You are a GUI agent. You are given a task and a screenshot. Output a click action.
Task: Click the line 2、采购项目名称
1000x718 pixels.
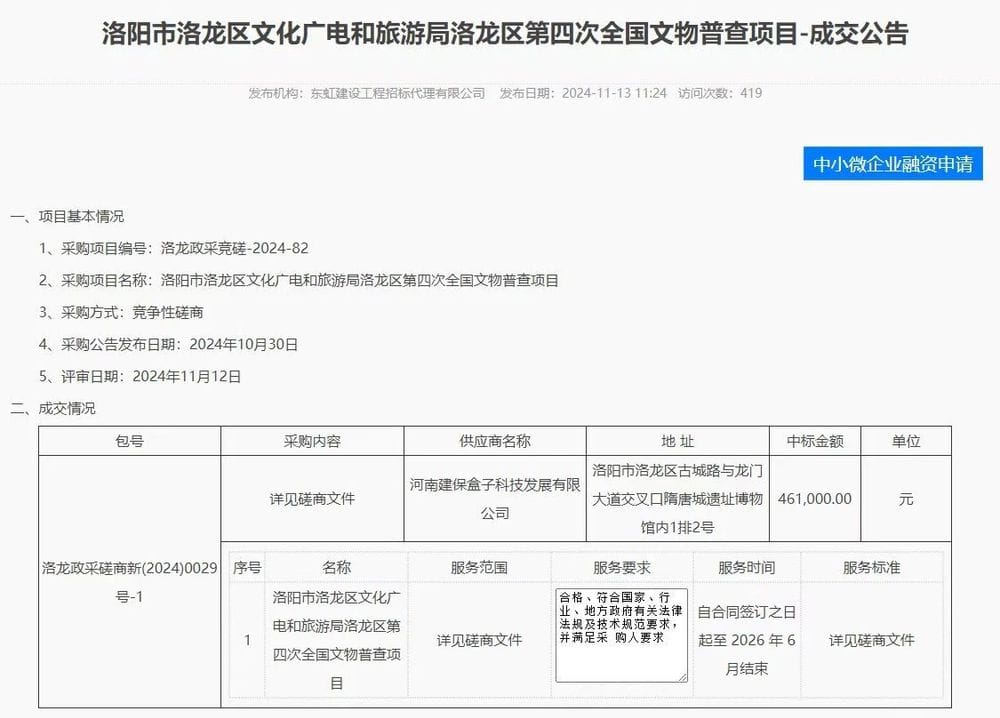tap(298, 280)
